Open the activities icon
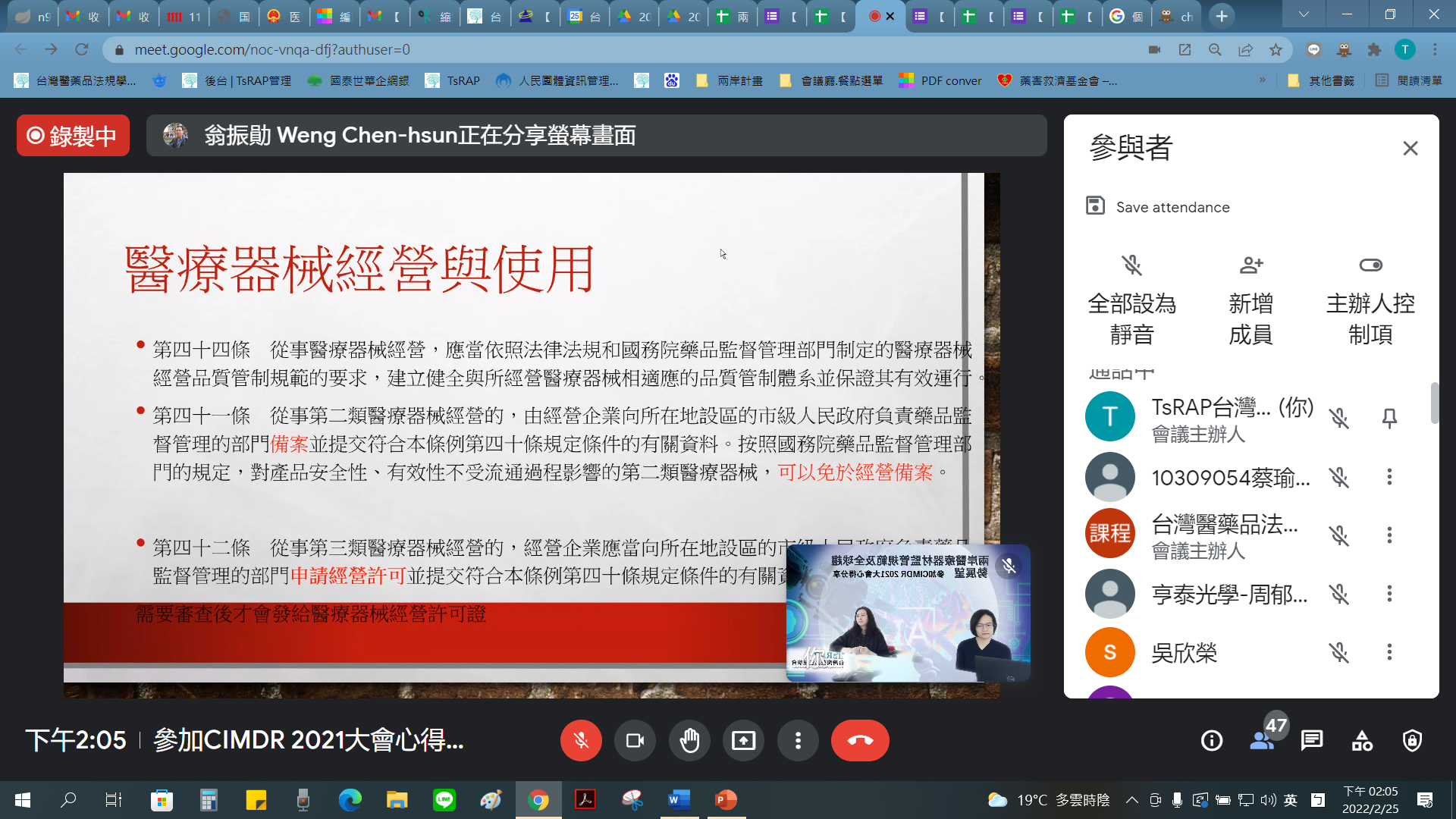 pos(1362,740)
